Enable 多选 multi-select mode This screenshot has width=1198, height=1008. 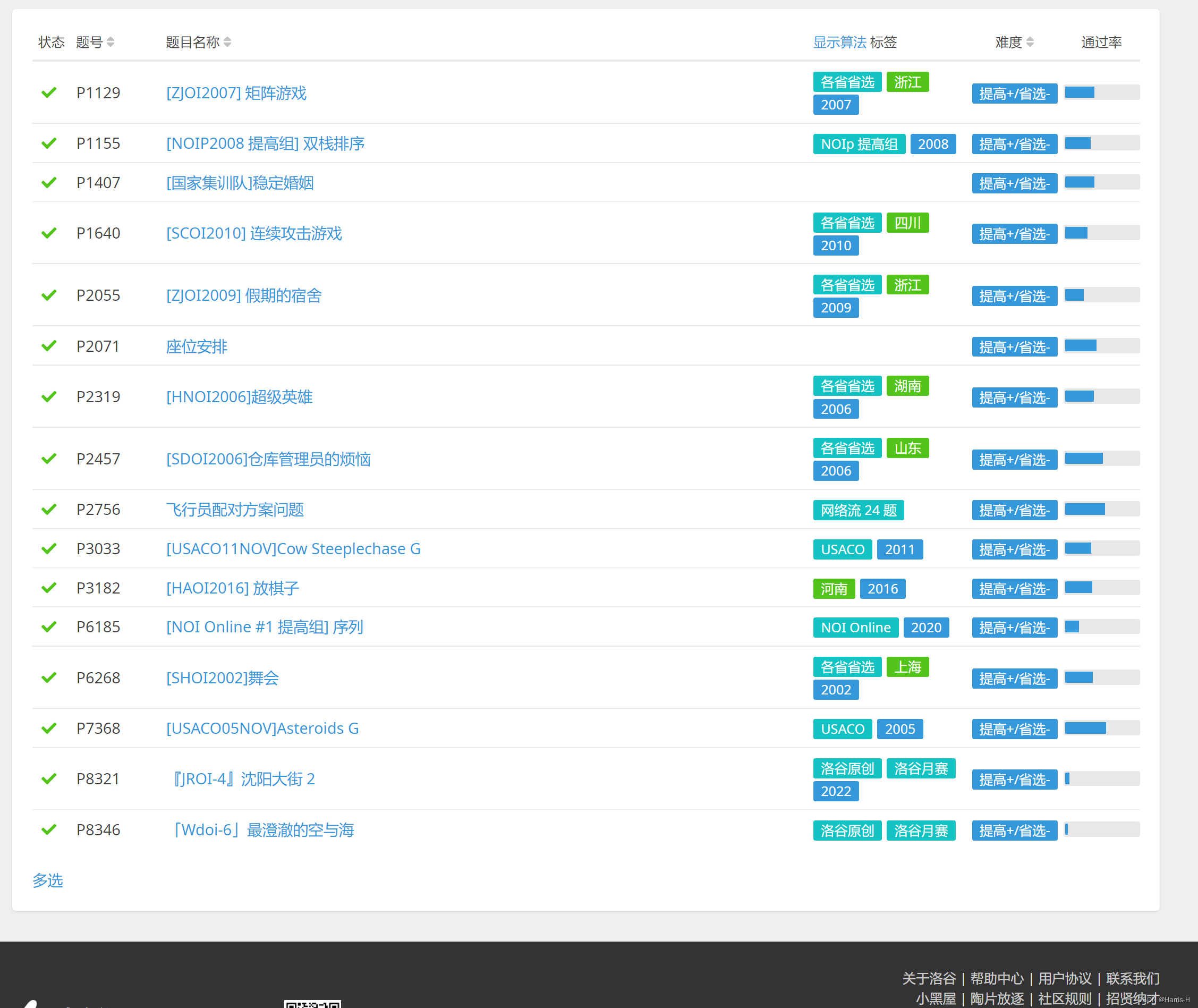(47, 880)
